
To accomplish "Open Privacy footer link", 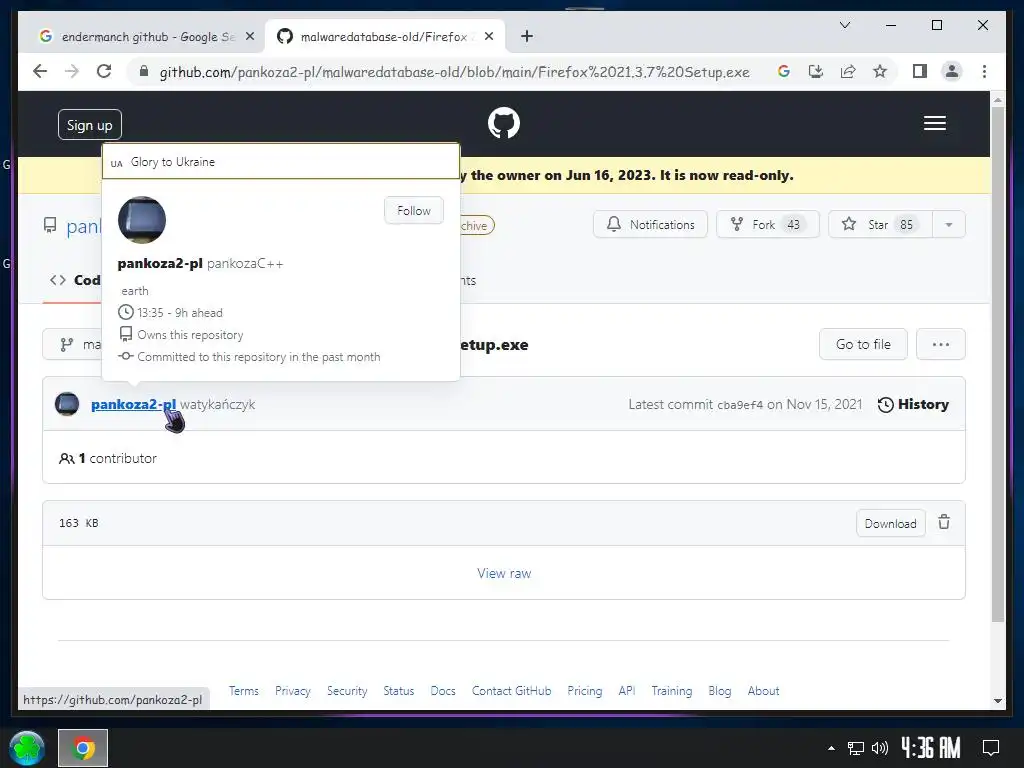I will [293, 690].
